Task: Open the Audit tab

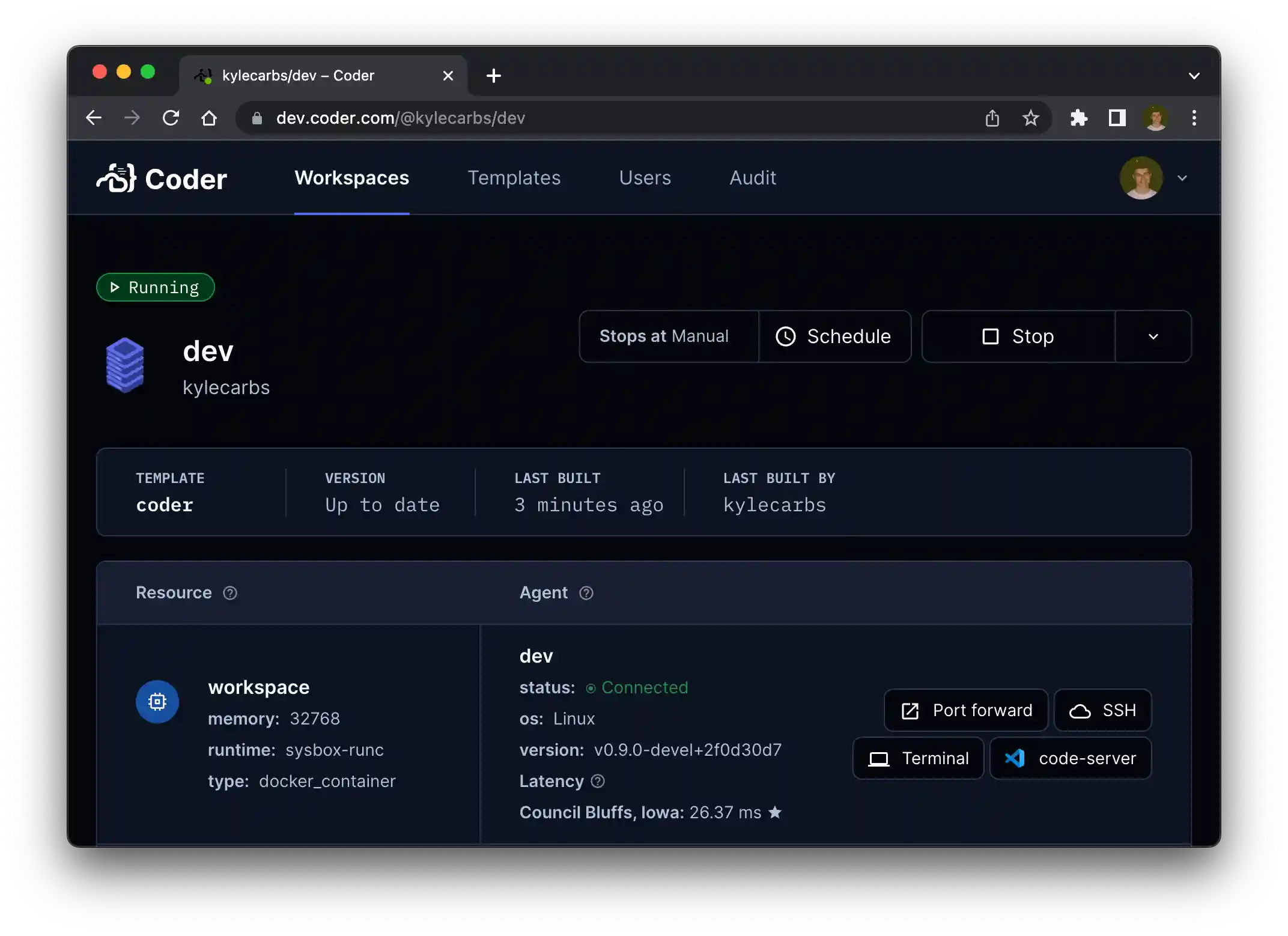Action: [752, 178]
